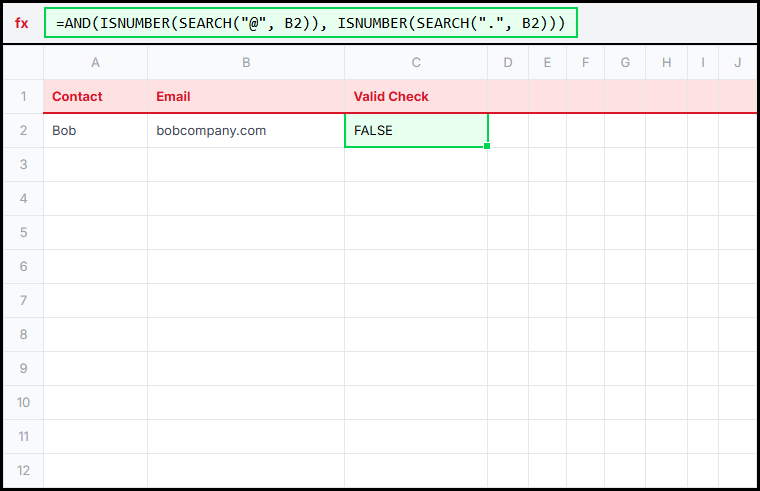This screenshot has height=491, width=760.
Task: Select column J via its header
Action: 737,63
